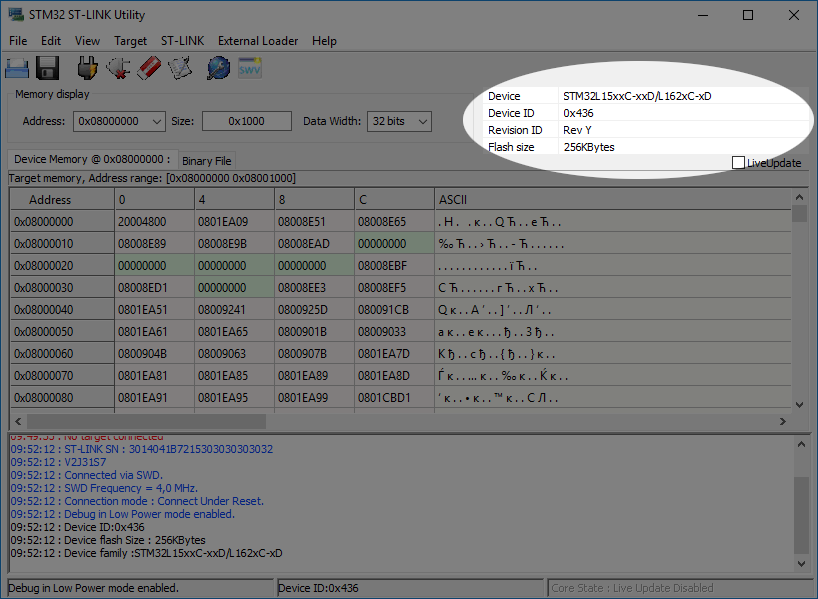This screenshot has width=818, height=599.
Task: Click address row 0x08000080
Action: coord(62,398)
